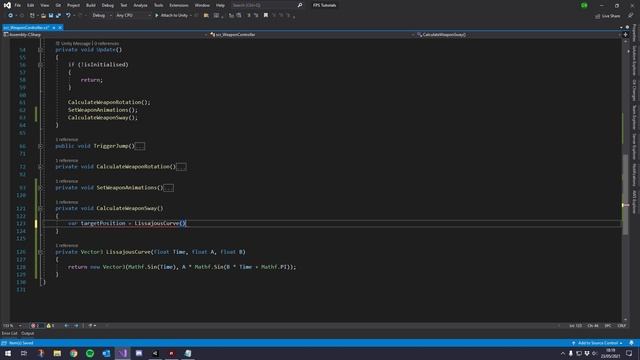640x360 pixels.
Task: Click the Find in Files toolbar icon
Action: [x=206, y=16]
